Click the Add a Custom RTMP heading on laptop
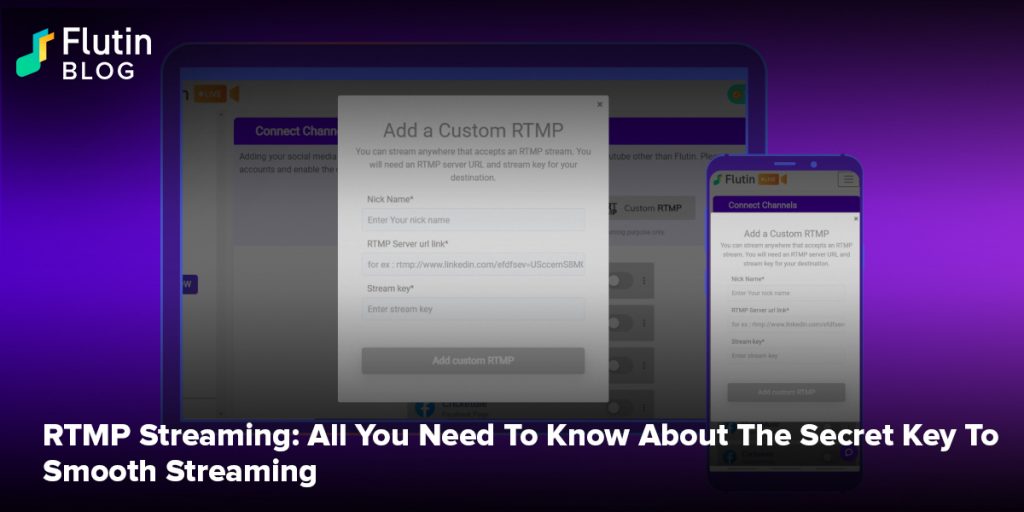This screenshot has width=1024, height=512. (473, 131)
